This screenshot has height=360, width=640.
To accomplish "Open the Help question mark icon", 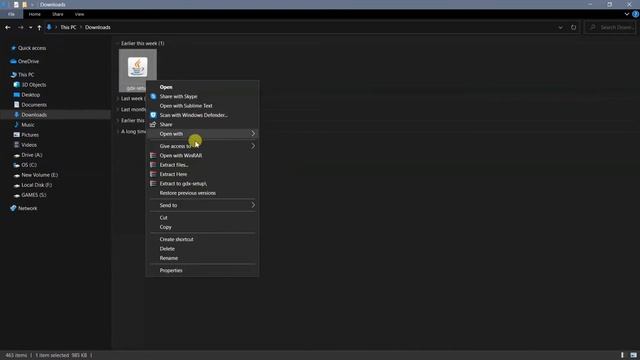I will pos(636,14).
